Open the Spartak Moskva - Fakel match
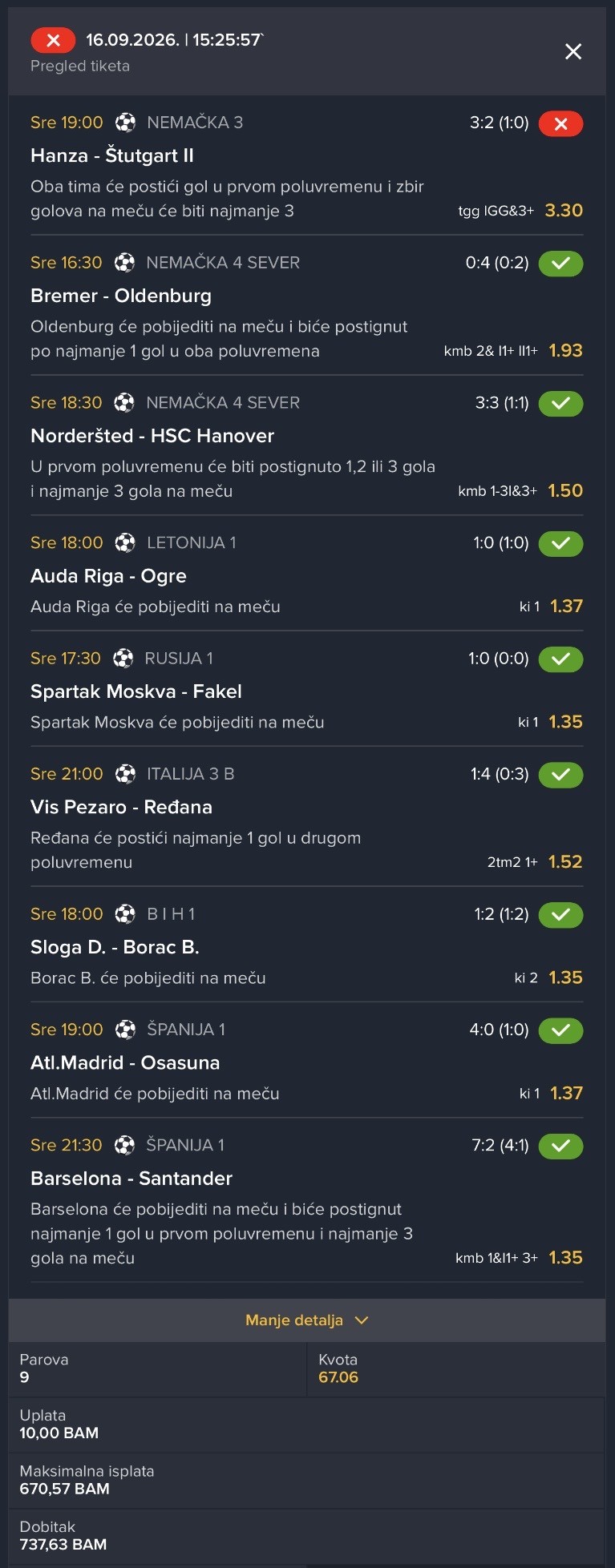This screenshot has height=1568, width=615. click(x=136, y=691)
